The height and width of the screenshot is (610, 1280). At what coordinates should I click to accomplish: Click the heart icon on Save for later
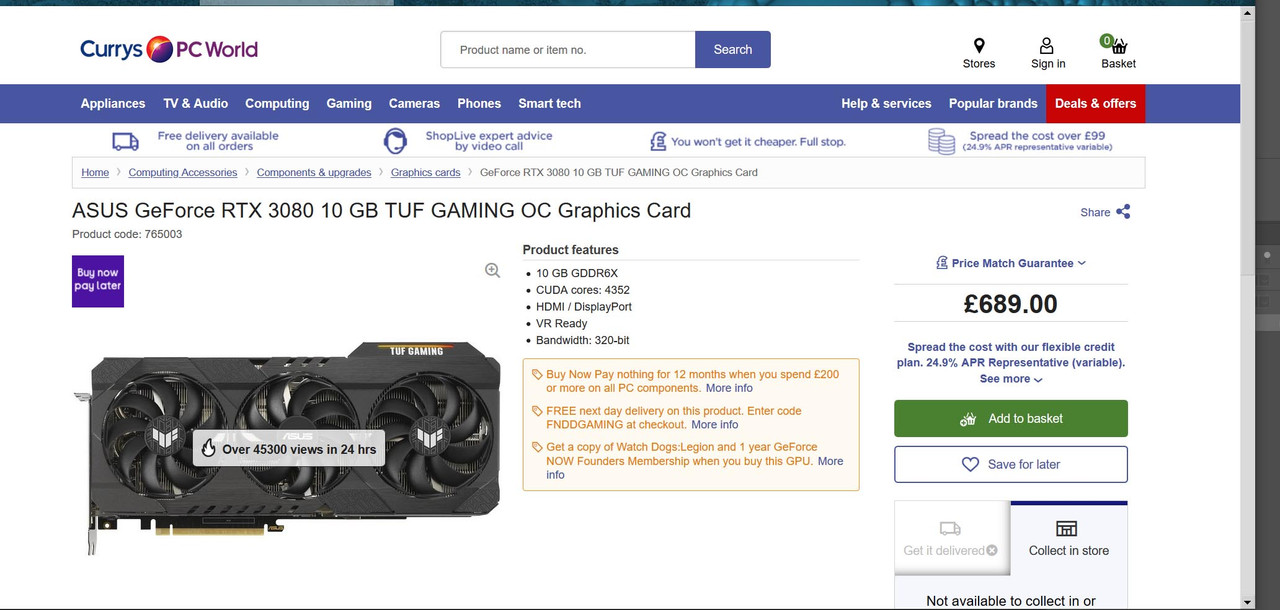click(x=970, y=465)
